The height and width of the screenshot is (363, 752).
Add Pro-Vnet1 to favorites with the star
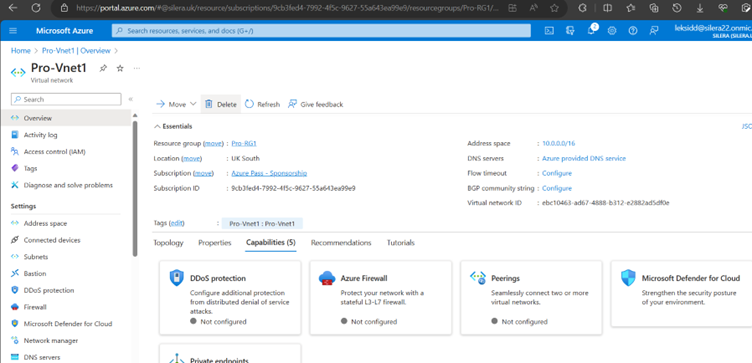pos(120,69)
